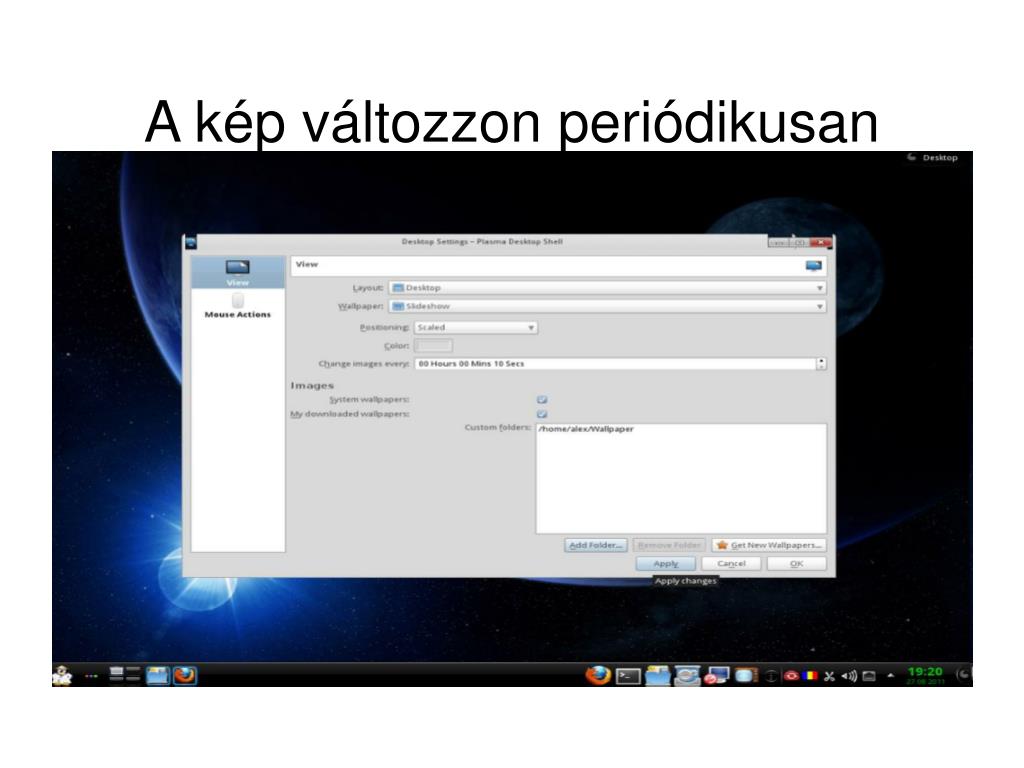This screenshot has width=1024, height=768.
Task: Click the monitor with red badge icon
Action: point(716,676)
